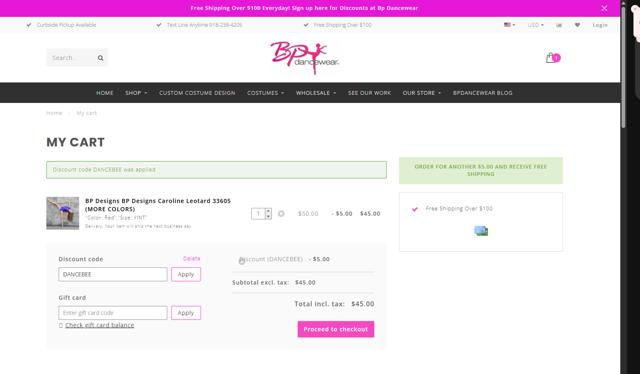Click Proceed to checkout button
Image resolution: width=640 pixels, height=374 pixels.
(x=336, y=329)
